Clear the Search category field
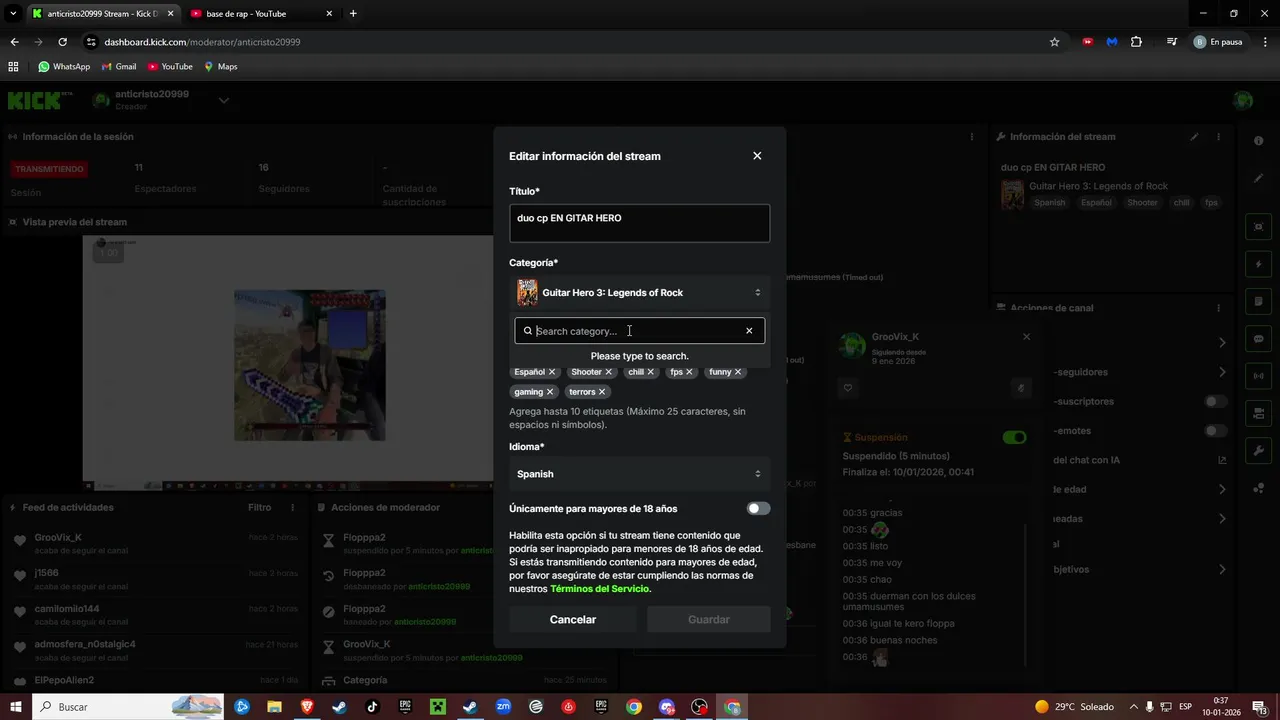The image size is (1280, 720). pos(749,331)
